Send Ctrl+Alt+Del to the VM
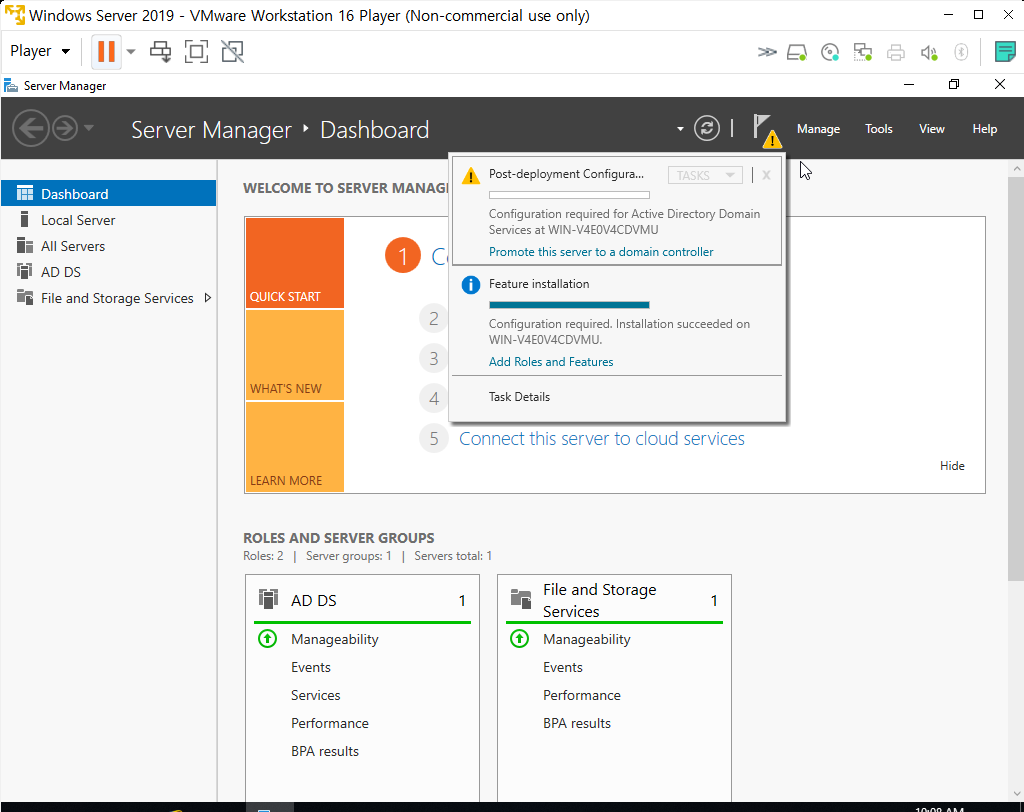The image size is (1024, 812). tap(160, 52)
